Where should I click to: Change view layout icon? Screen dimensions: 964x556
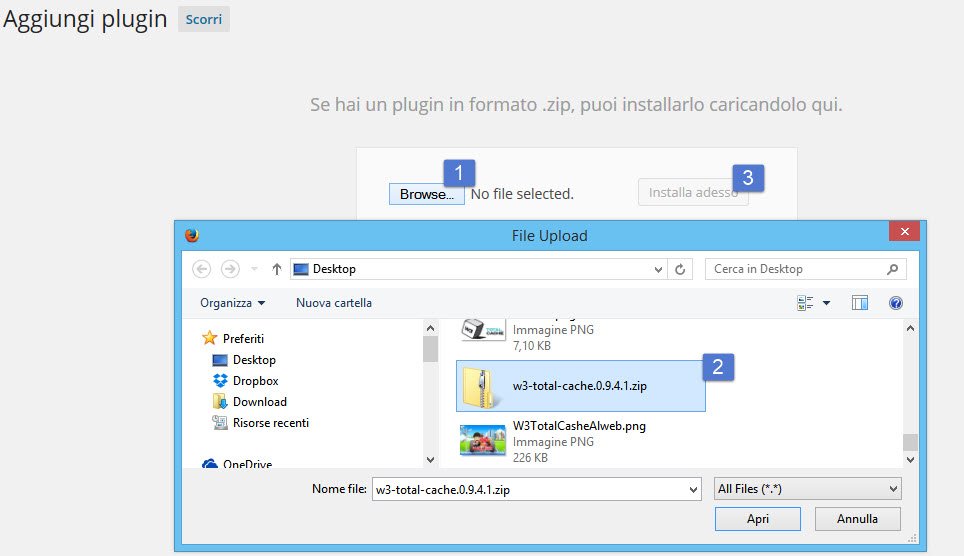pyautogui.click(x=805, y=302)
